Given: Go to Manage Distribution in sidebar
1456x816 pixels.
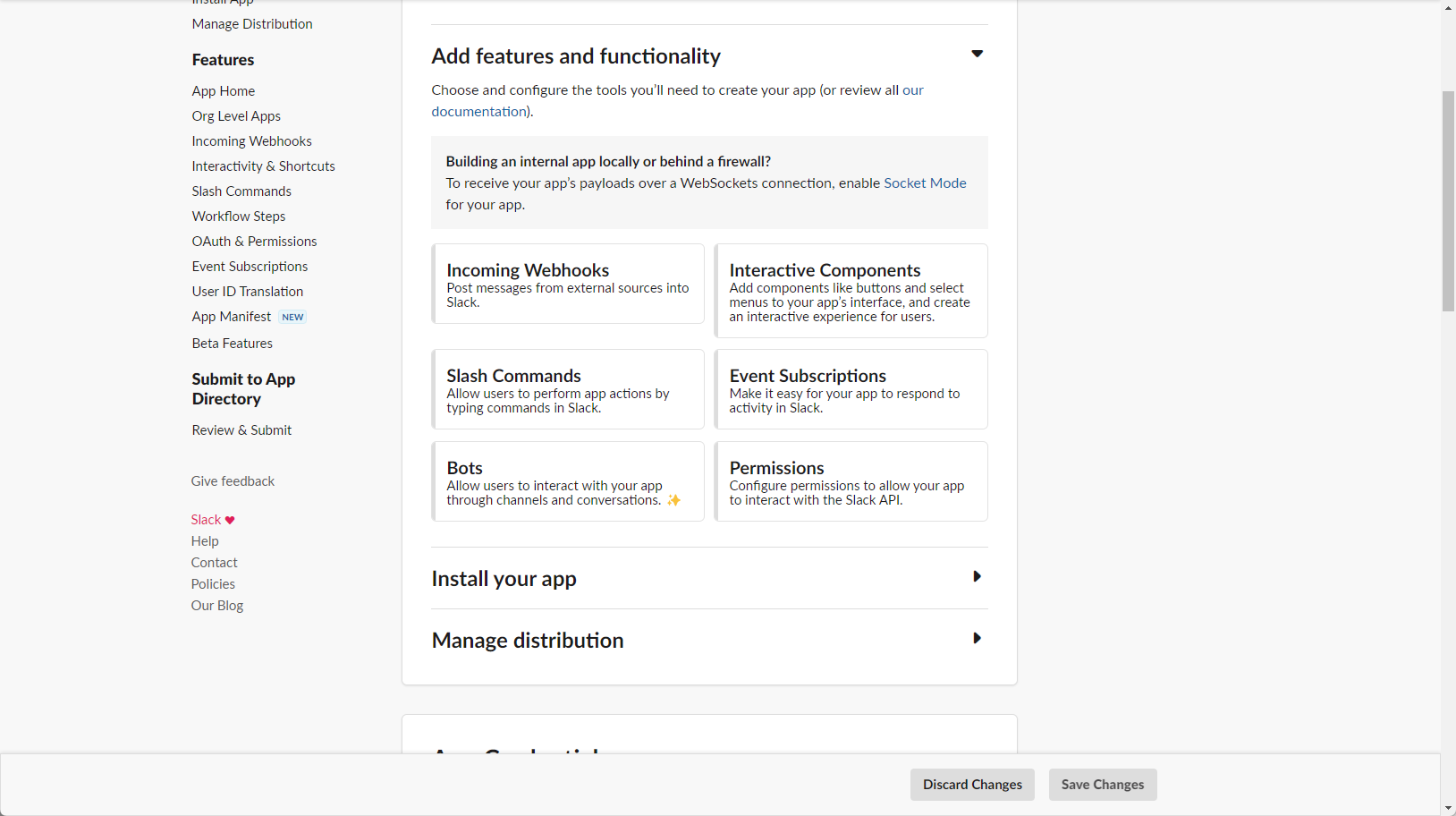Looking at the screenshot, I should pos(252,24).
